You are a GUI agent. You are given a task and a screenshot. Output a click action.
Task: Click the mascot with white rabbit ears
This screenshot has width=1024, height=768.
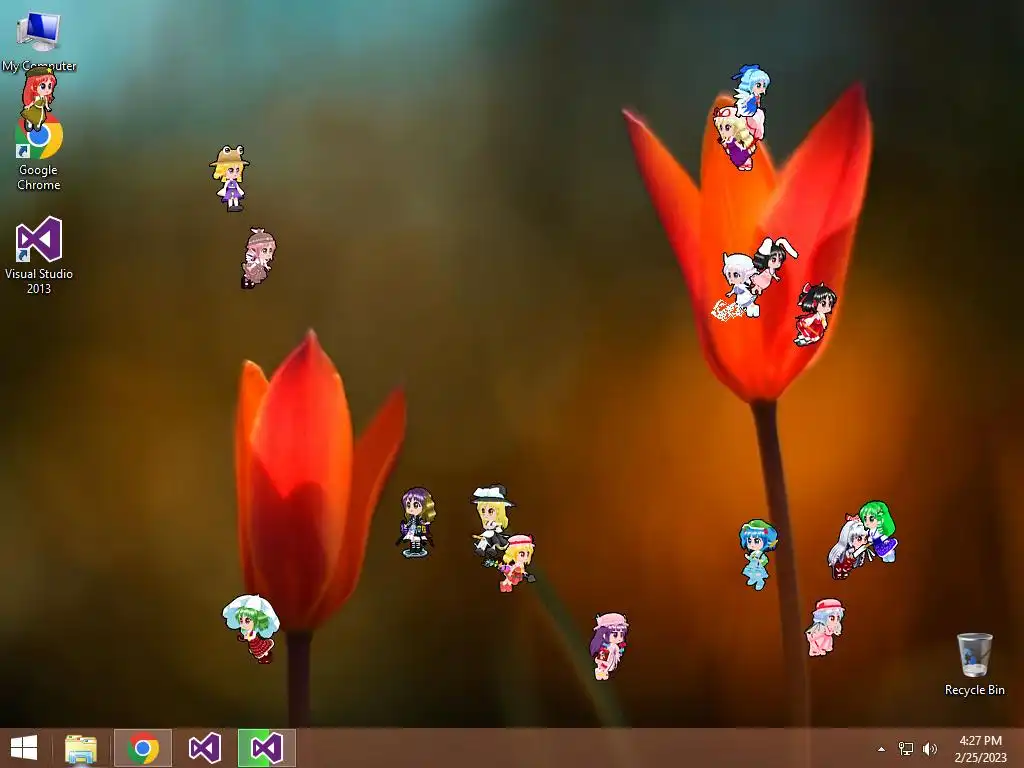pyautogui.click(x=773, y=264)
